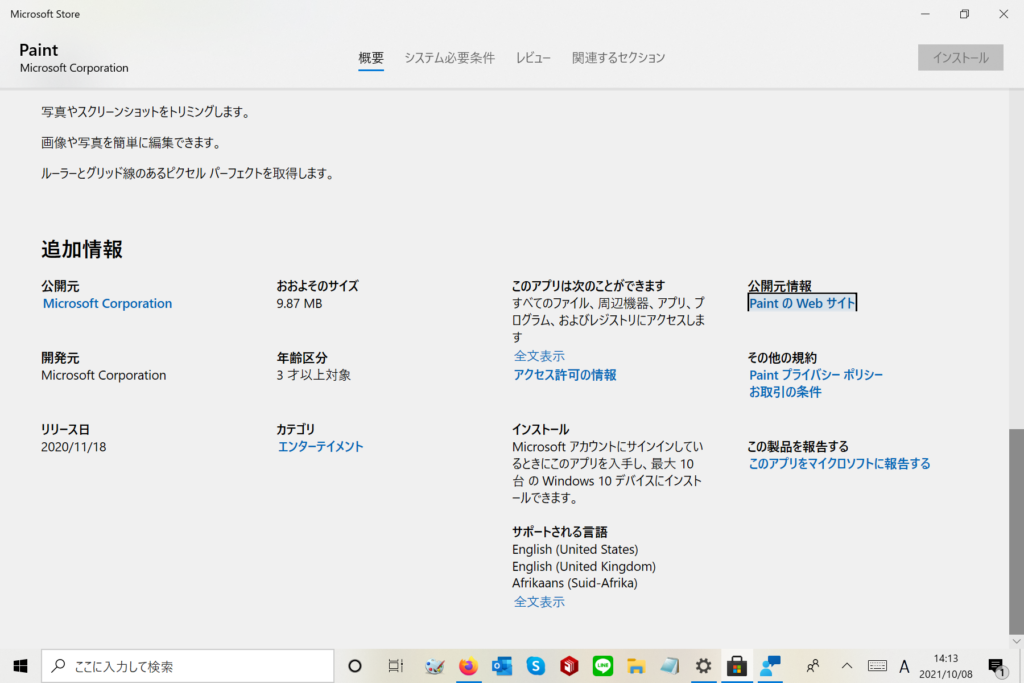The height and width of the screenshot is (683, 1024).
Task: Open the clock showing 14:13
Action: [x=946, y=666]
